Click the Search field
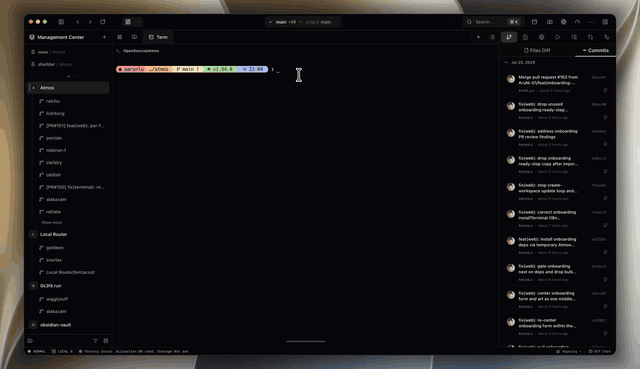640x369 pixels. click(x=492, y=22)
